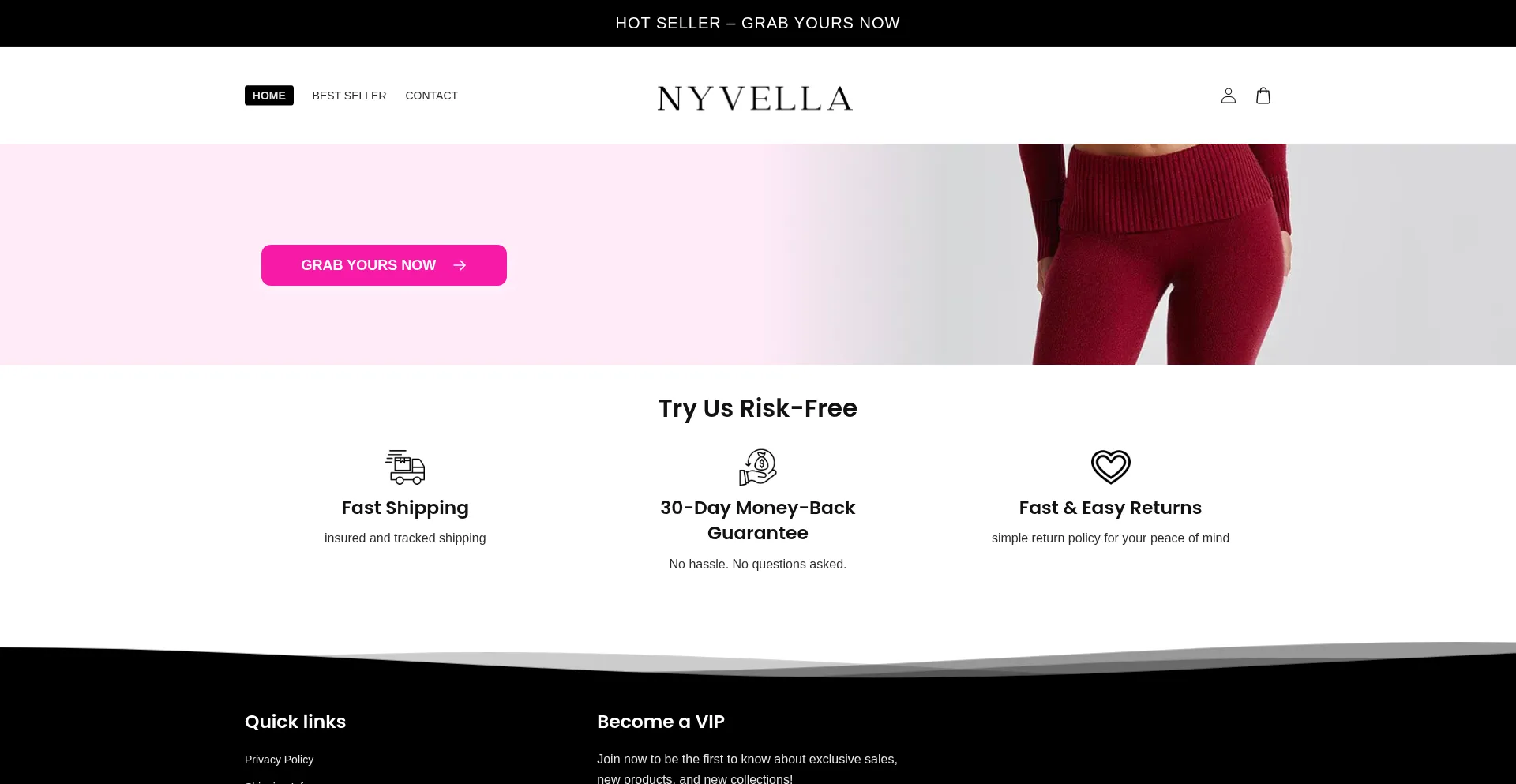Click the arrow inside Grab Yours Now
This screenshot has width=1516, height=784.
pyautogui.click(x=460, y=265)
